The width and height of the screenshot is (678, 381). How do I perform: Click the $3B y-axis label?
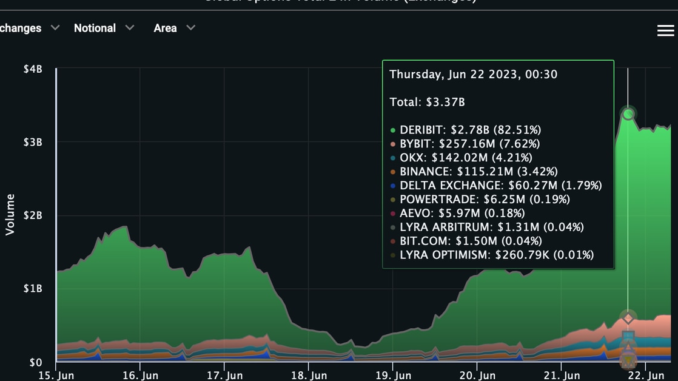click(33, 142)
